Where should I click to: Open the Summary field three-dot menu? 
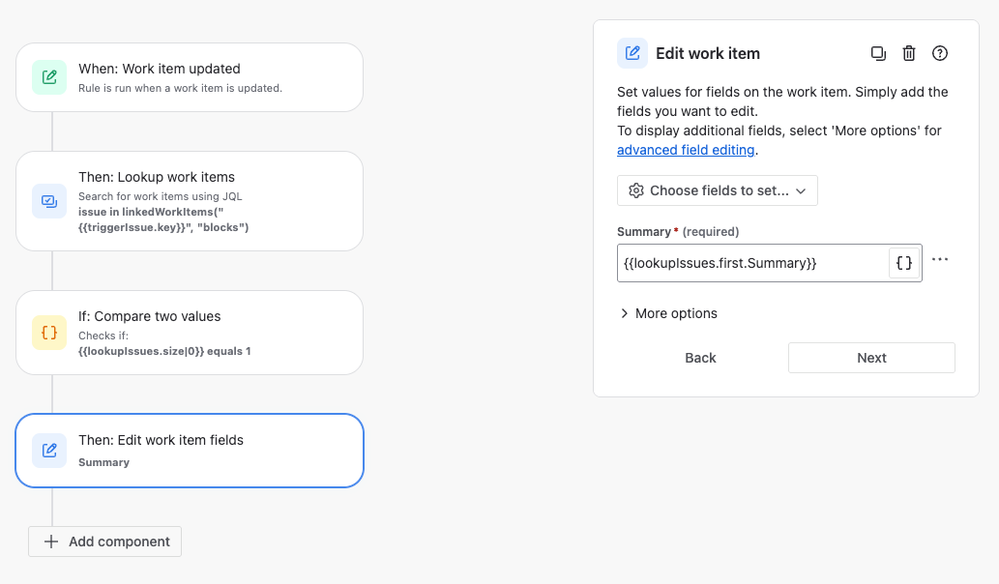[940, 259]
